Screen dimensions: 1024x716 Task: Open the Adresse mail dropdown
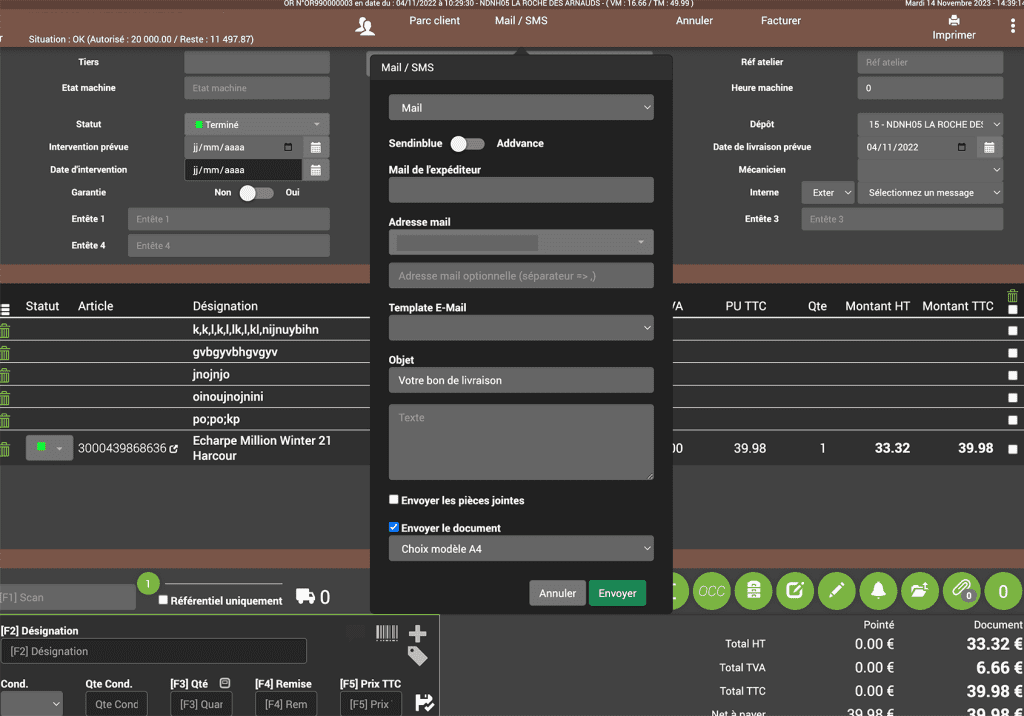click(x=521, y=242)
